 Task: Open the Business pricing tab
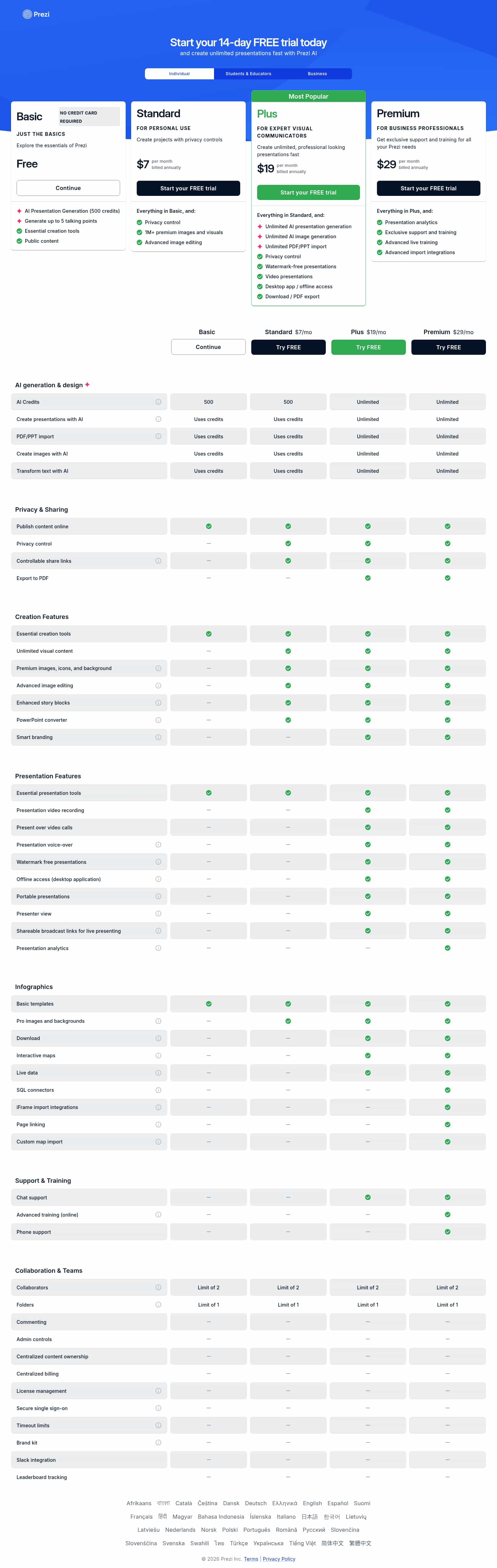(317, 74)
